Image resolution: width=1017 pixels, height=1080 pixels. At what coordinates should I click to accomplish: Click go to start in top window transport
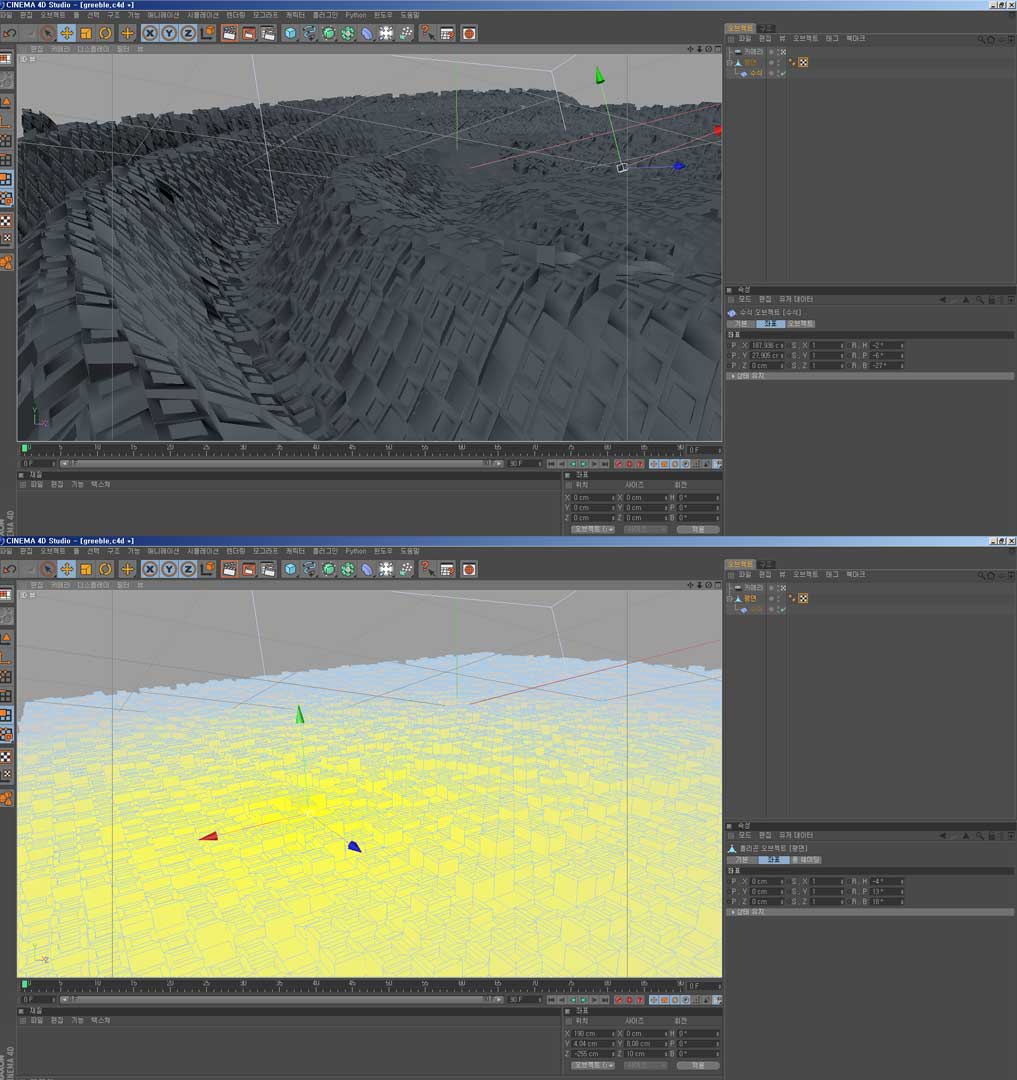(551, 464)
